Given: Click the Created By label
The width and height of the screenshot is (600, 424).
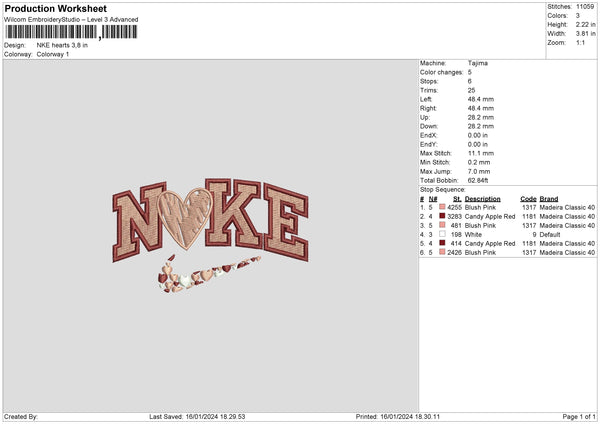Looking at the screenshot, I should point(21,417).
